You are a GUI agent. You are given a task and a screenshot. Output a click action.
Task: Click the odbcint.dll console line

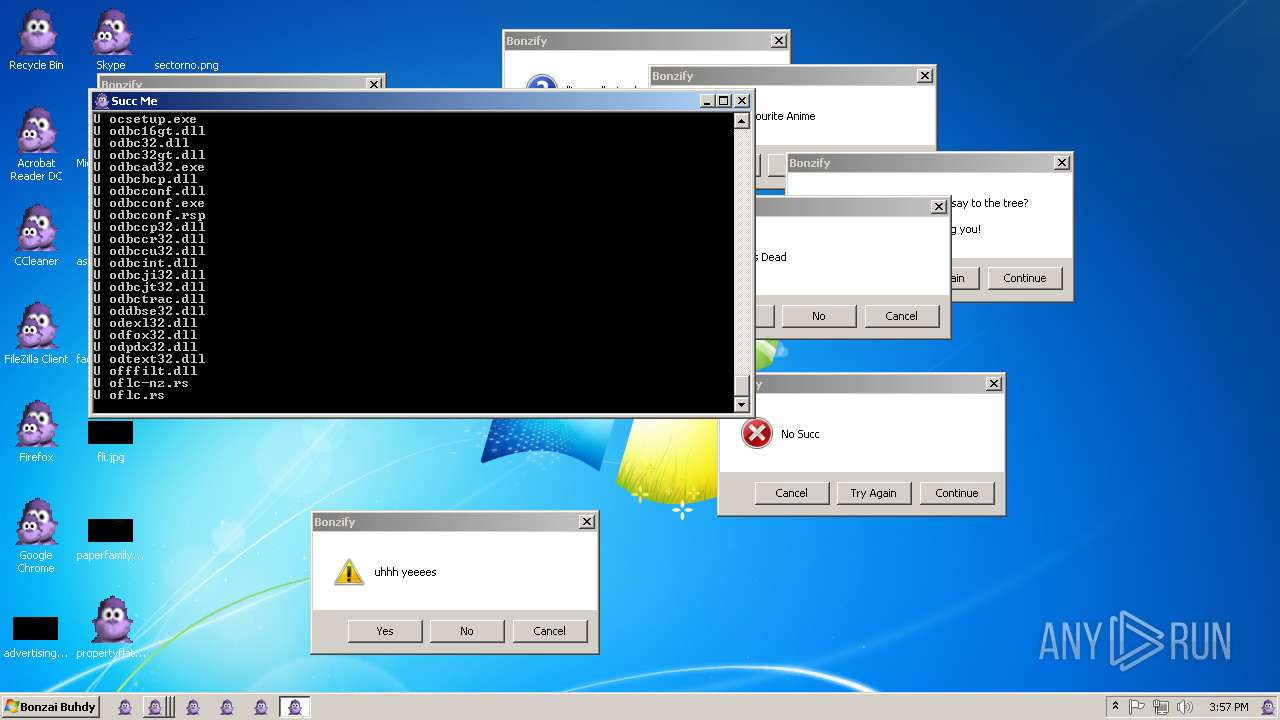pyautogui.click(x=145, y=263)
